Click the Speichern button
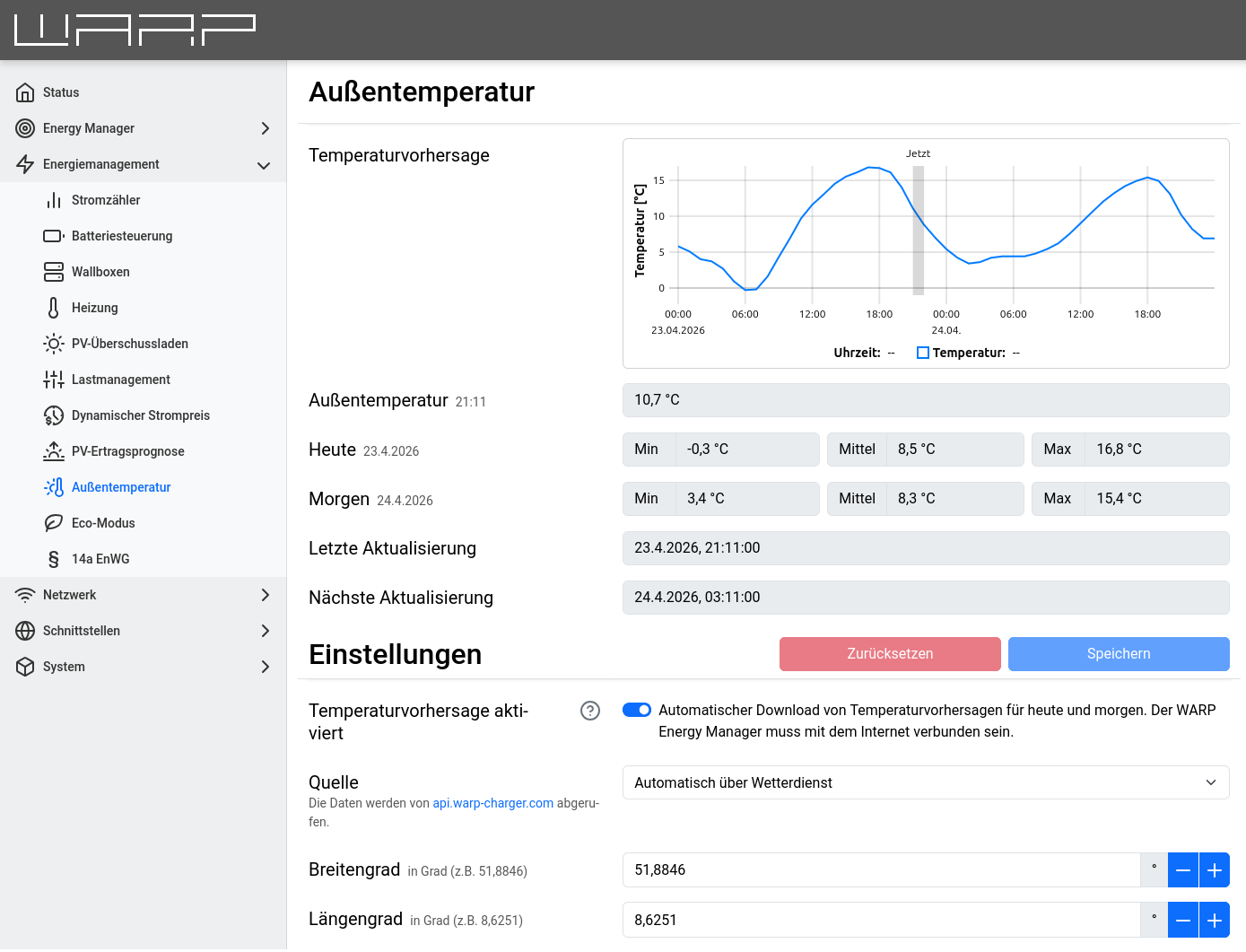 [x=1118, y=654]
